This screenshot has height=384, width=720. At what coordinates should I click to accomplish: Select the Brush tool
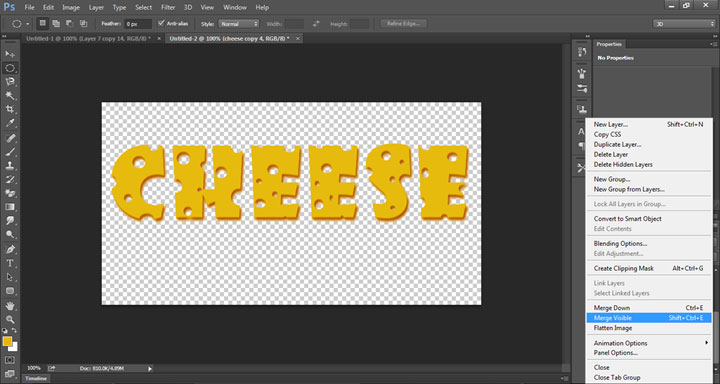pos(10,152)
